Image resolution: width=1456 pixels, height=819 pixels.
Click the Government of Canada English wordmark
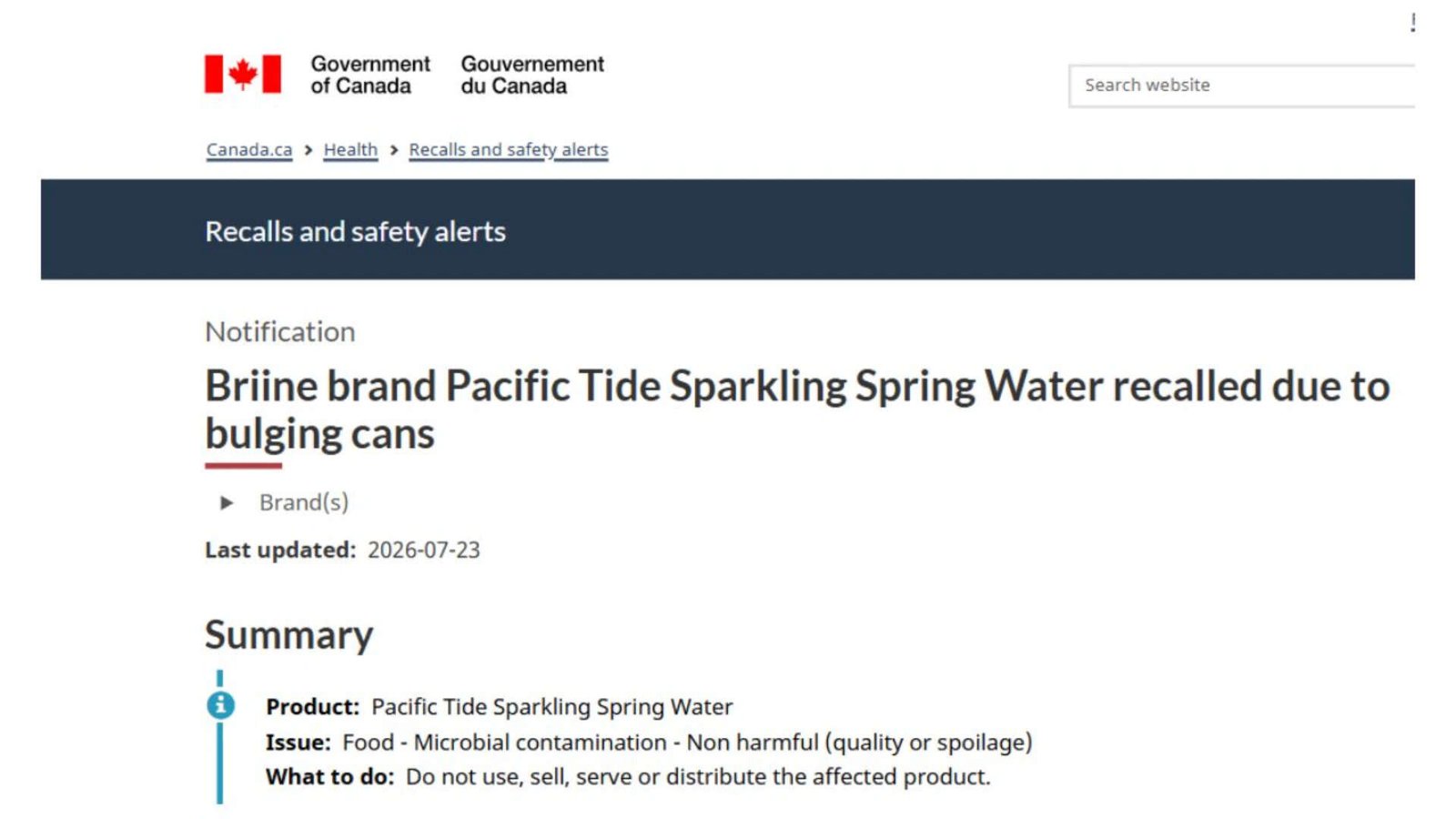[x=370, y=75]
